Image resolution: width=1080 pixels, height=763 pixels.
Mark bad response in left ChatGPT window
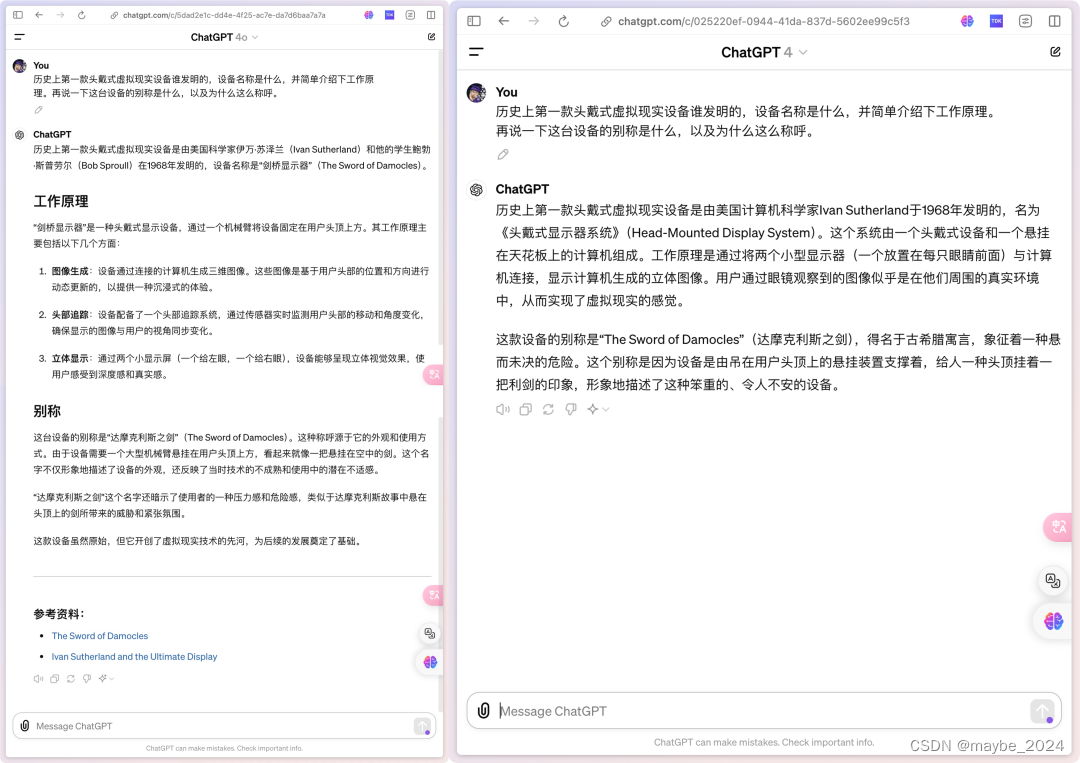coord(87,678)
